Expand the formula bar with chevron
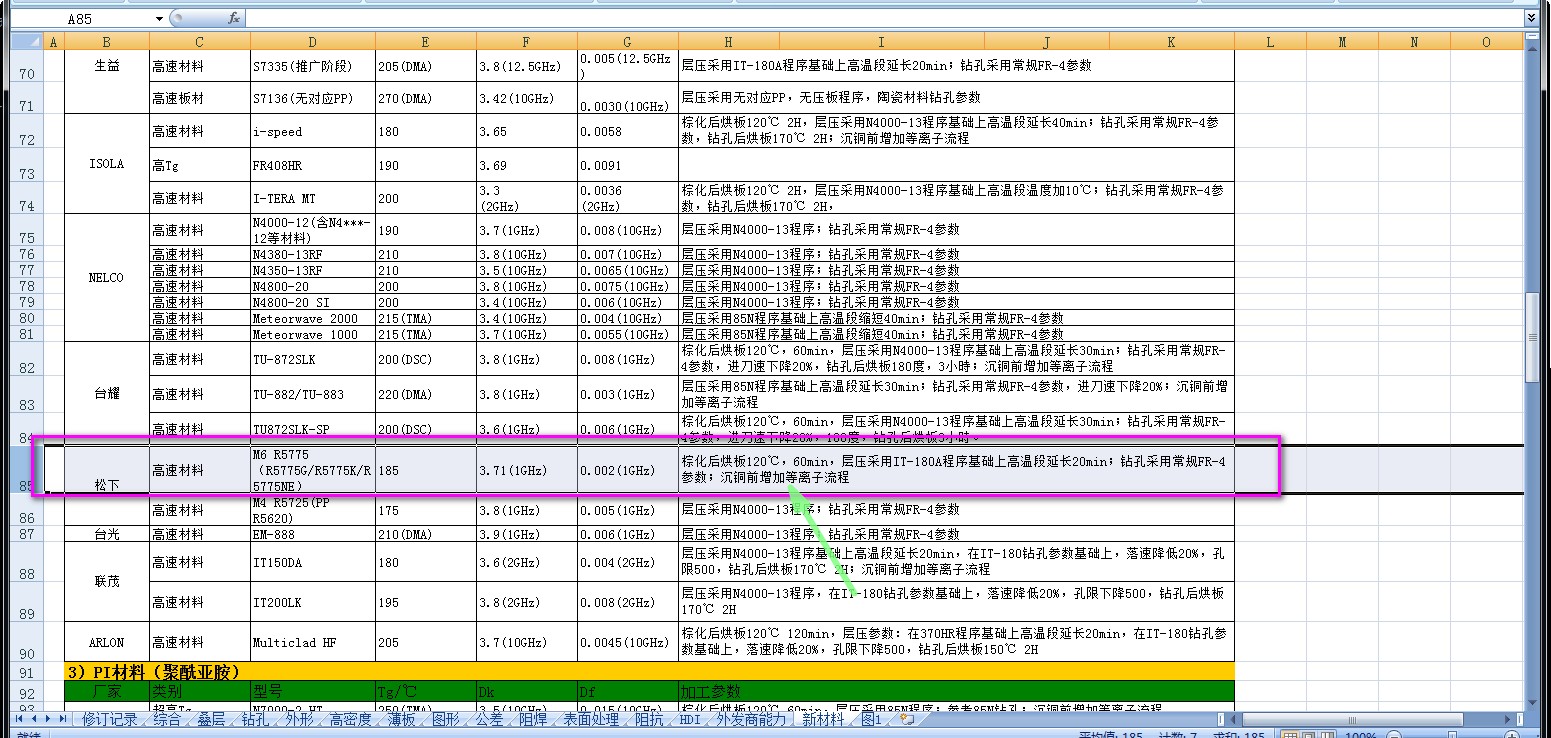1551x738 pixels. (1531, 18)
